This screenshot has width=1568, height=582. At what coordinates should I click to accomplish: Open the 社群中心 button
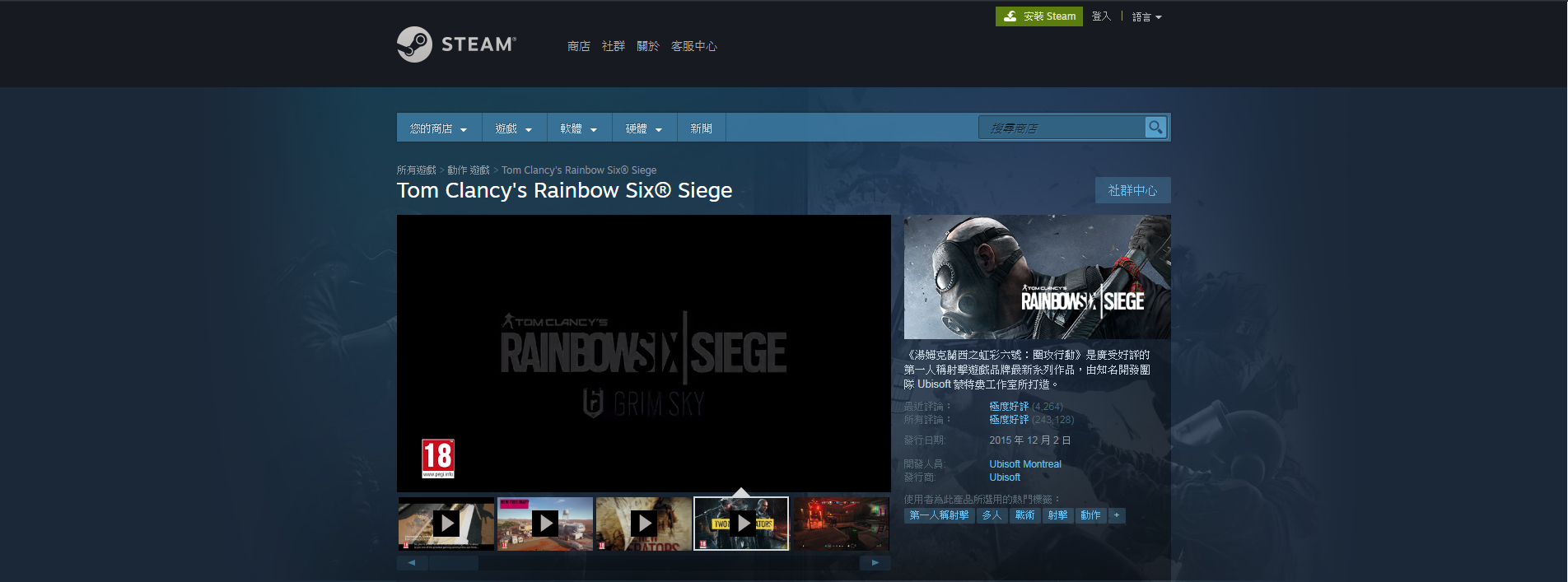(1132, 190)
